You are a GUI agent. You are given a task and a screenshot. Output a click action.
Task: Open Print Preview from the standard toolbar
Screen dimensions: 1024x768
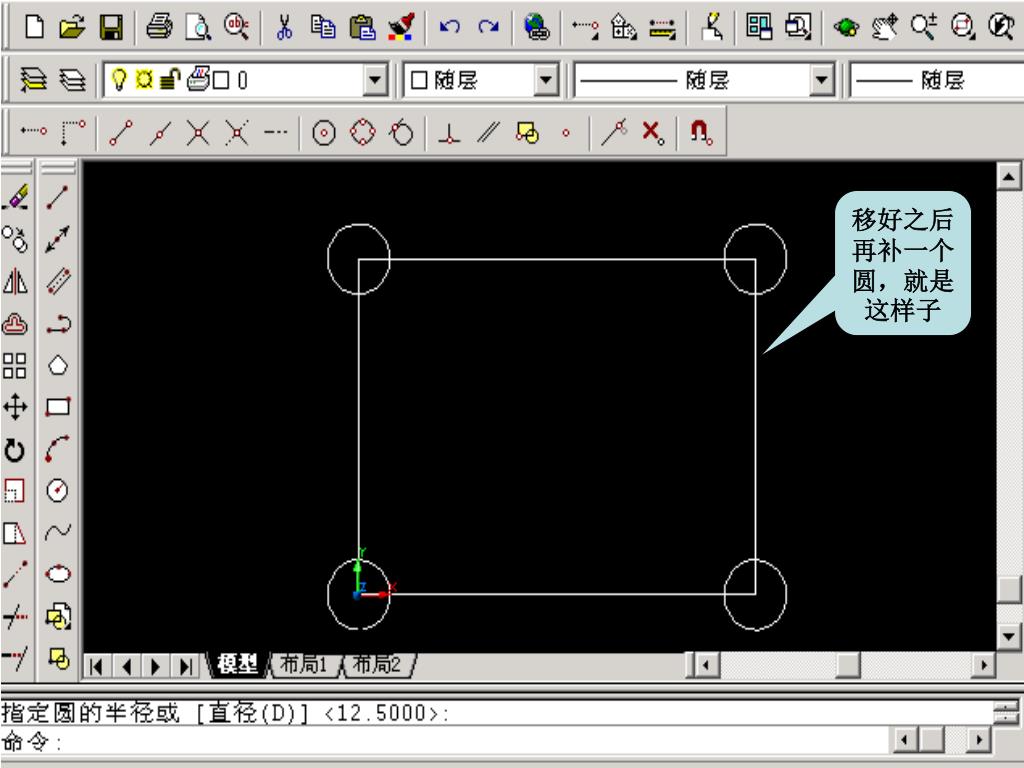click(x=197, y=27)
